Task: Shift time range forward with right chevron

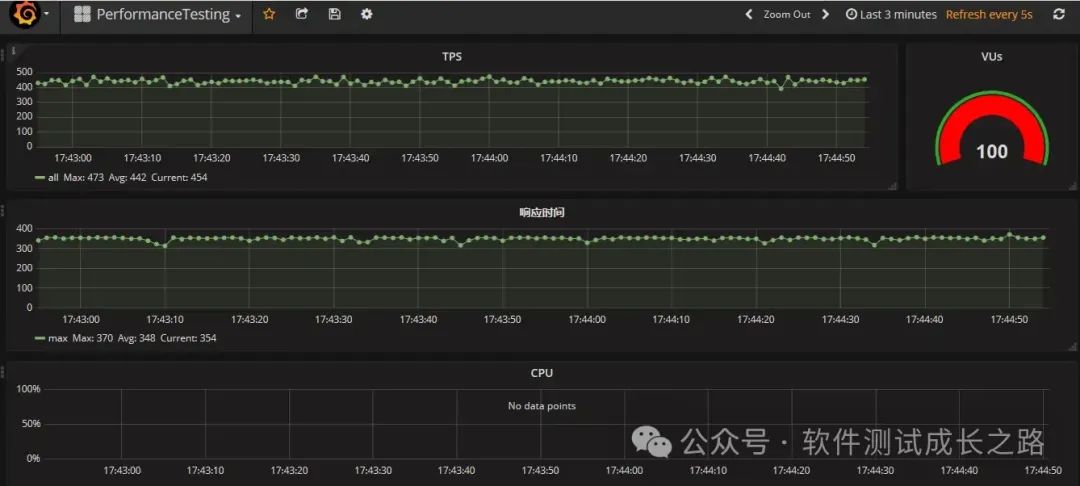Action: [826, 14]
